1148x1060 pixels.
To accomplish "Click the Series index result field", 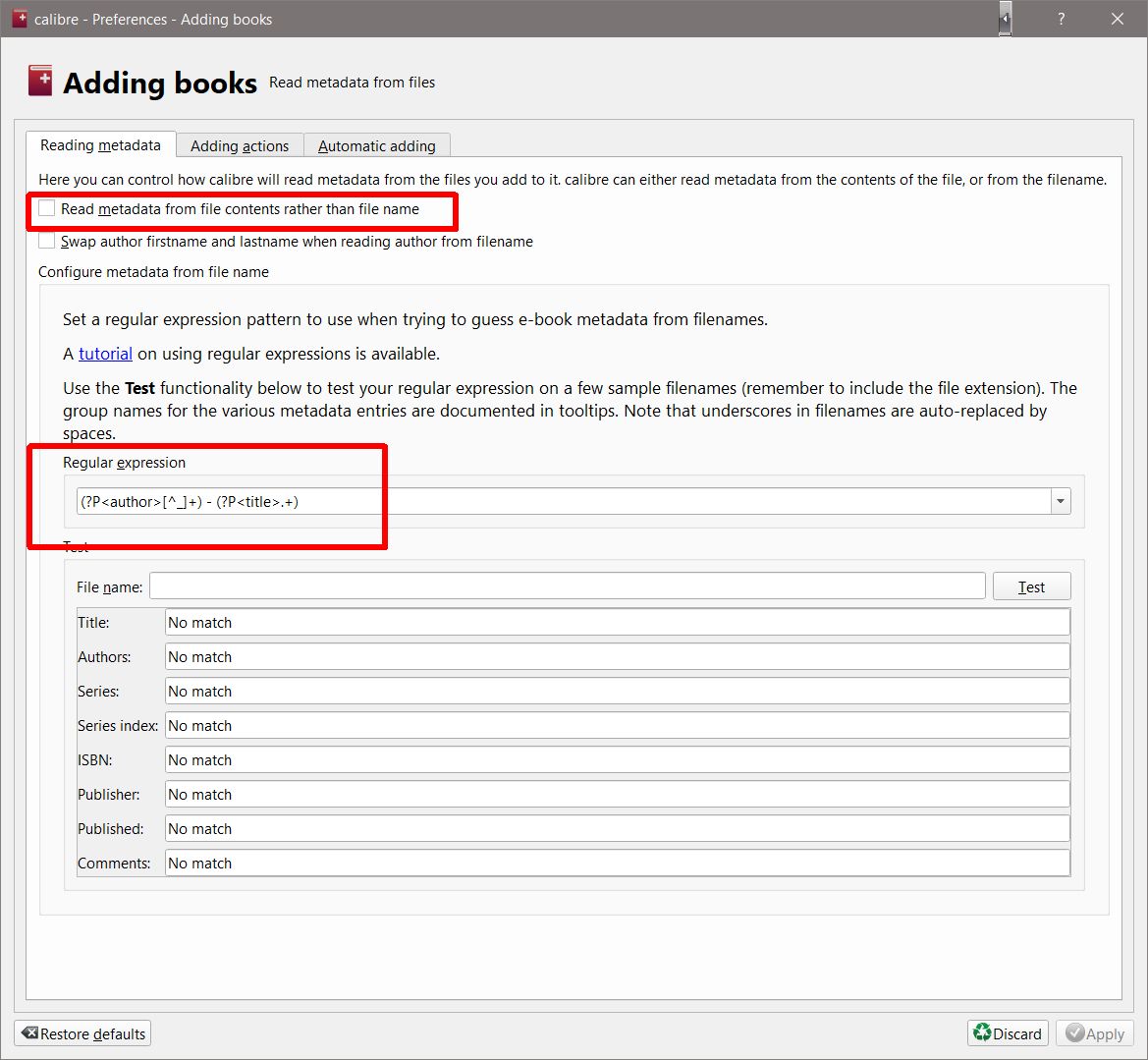I will pyautogui.click(x=617, y=726).
